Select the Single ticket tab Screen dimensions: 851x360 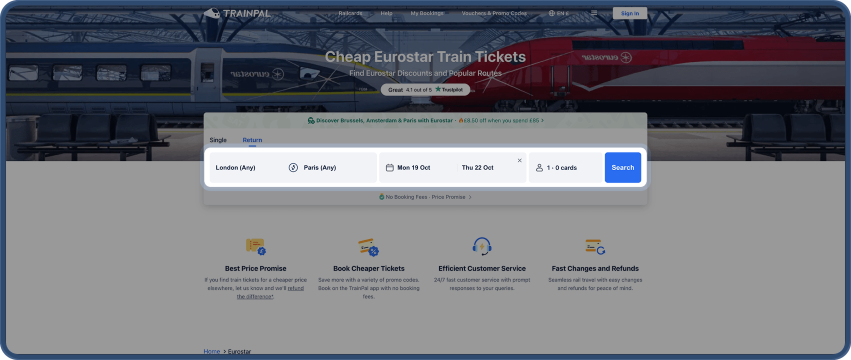point(218,140)
